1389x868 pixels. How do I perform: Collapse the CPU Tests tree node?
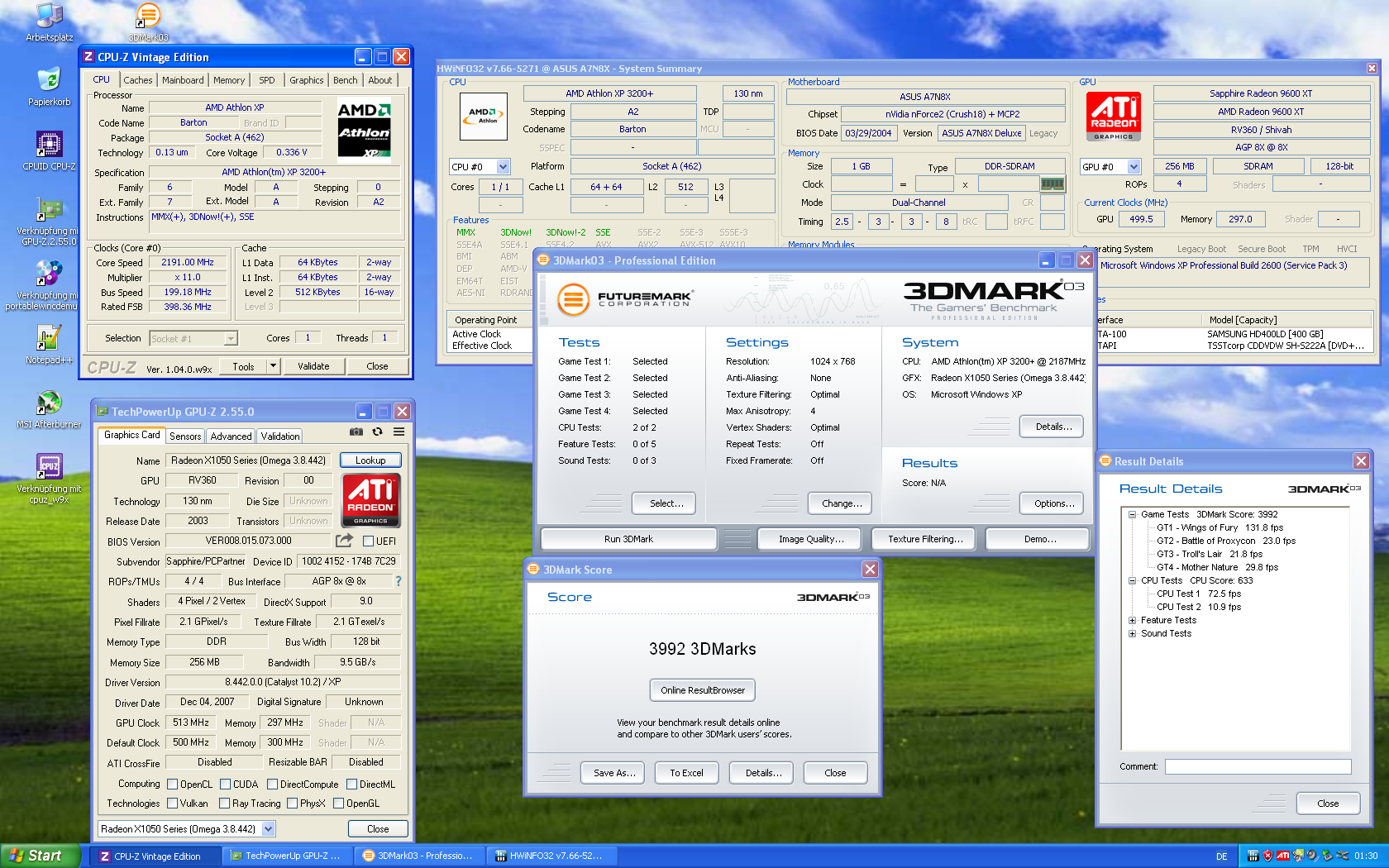[1132, 580]
